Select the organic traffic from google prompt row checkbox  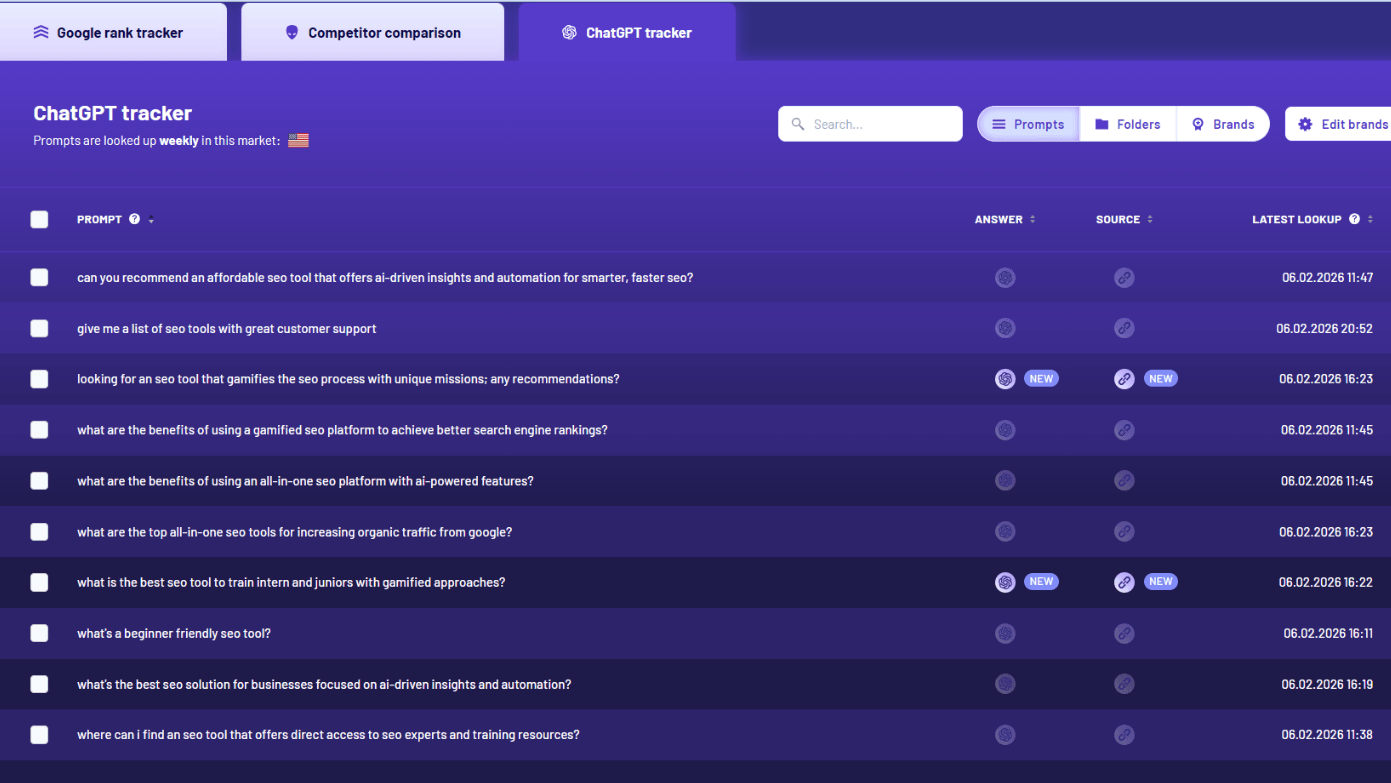pyautogui.click(x=39, y=531)
